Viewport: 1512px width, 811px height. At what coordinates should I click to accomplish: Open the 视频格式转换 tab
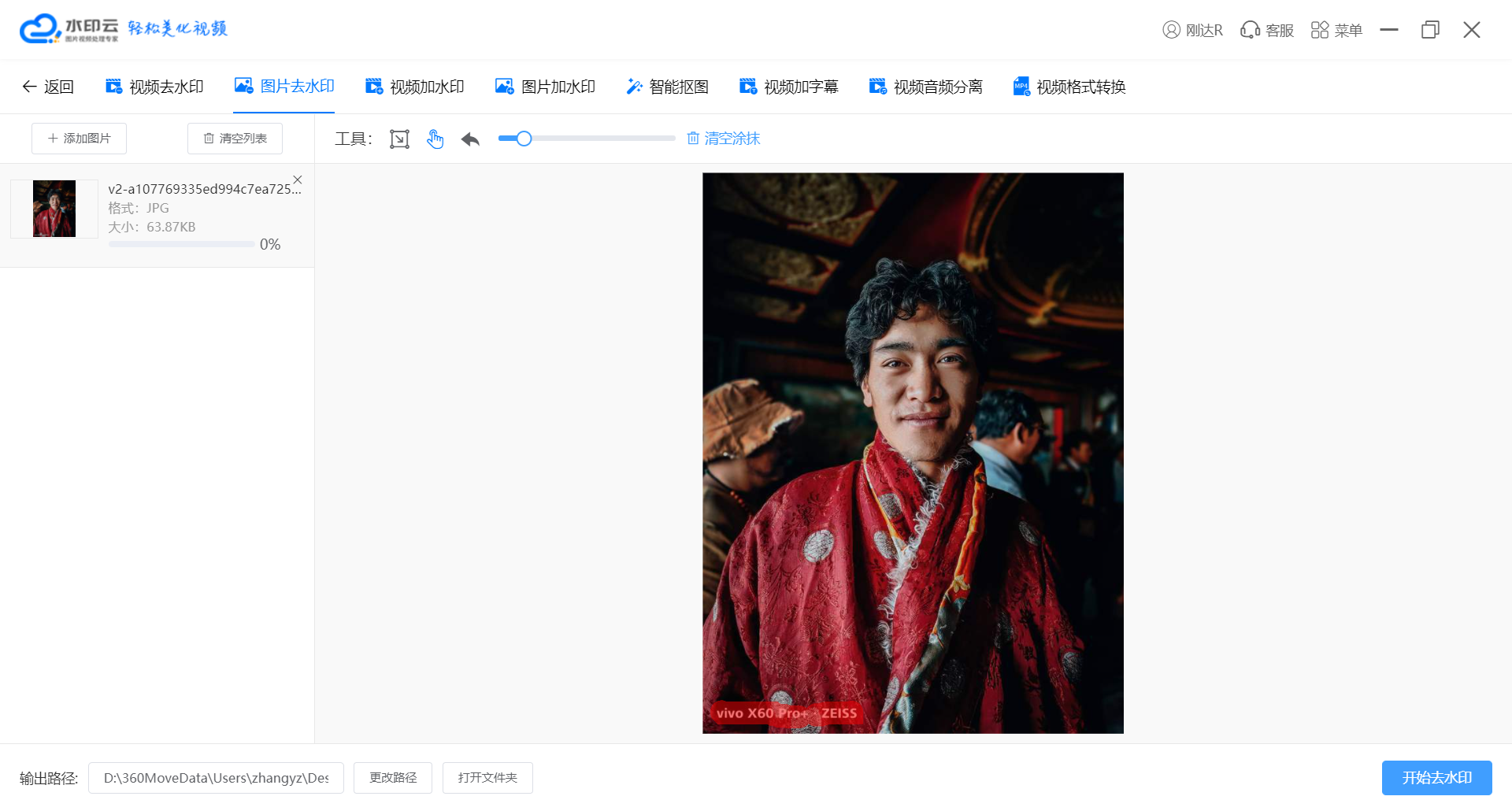point(1069,87)
